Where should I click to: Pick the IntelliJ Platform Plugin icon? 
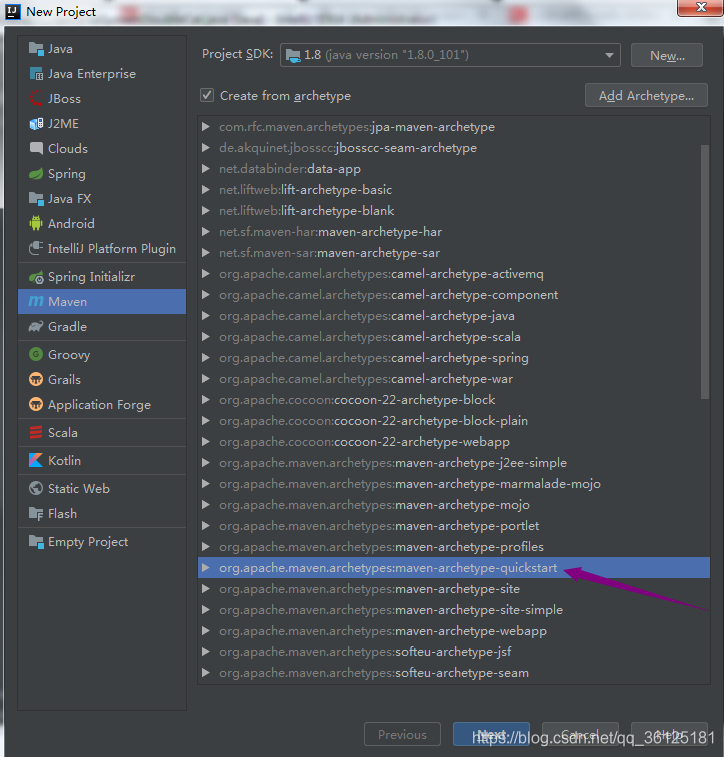[x=36, y=248]
